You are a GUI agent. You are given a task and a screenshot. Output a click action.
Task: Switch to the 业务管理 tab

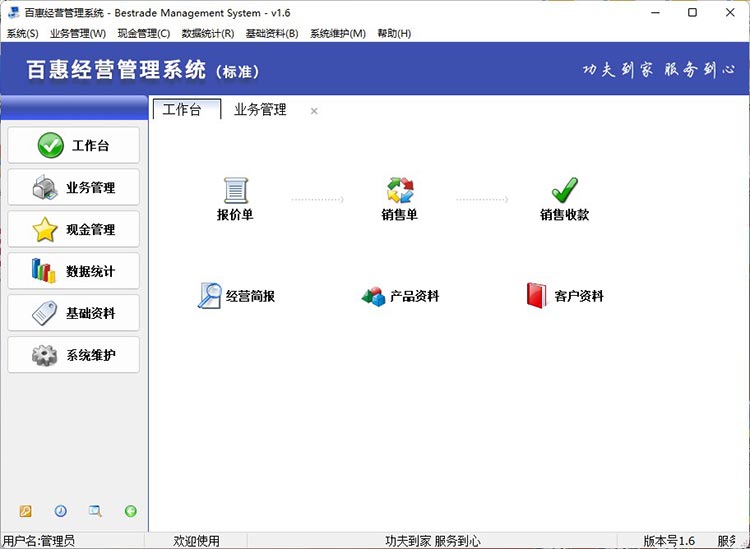[260, 110]
